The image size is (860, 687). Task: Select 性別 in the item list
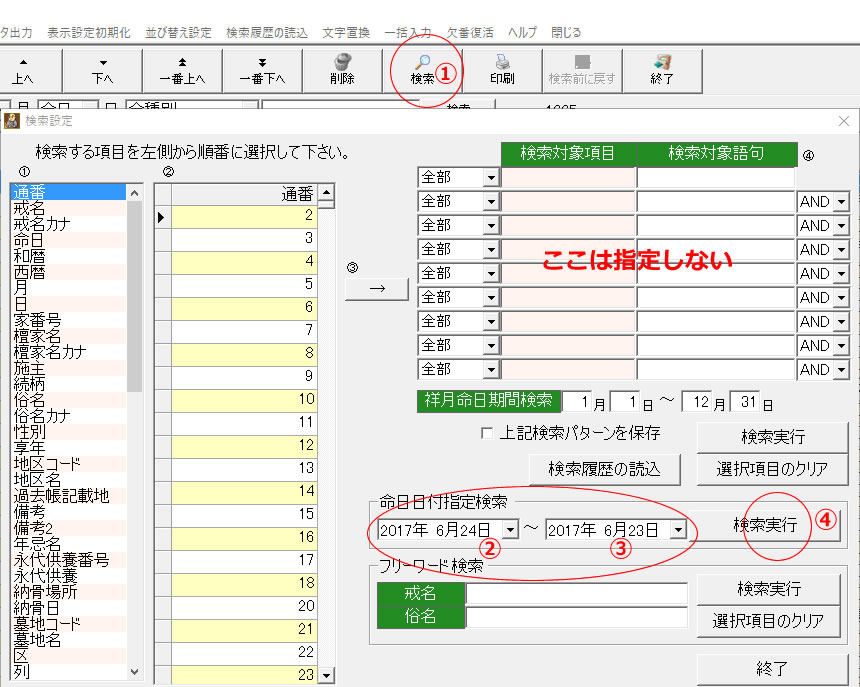point(67,432)
